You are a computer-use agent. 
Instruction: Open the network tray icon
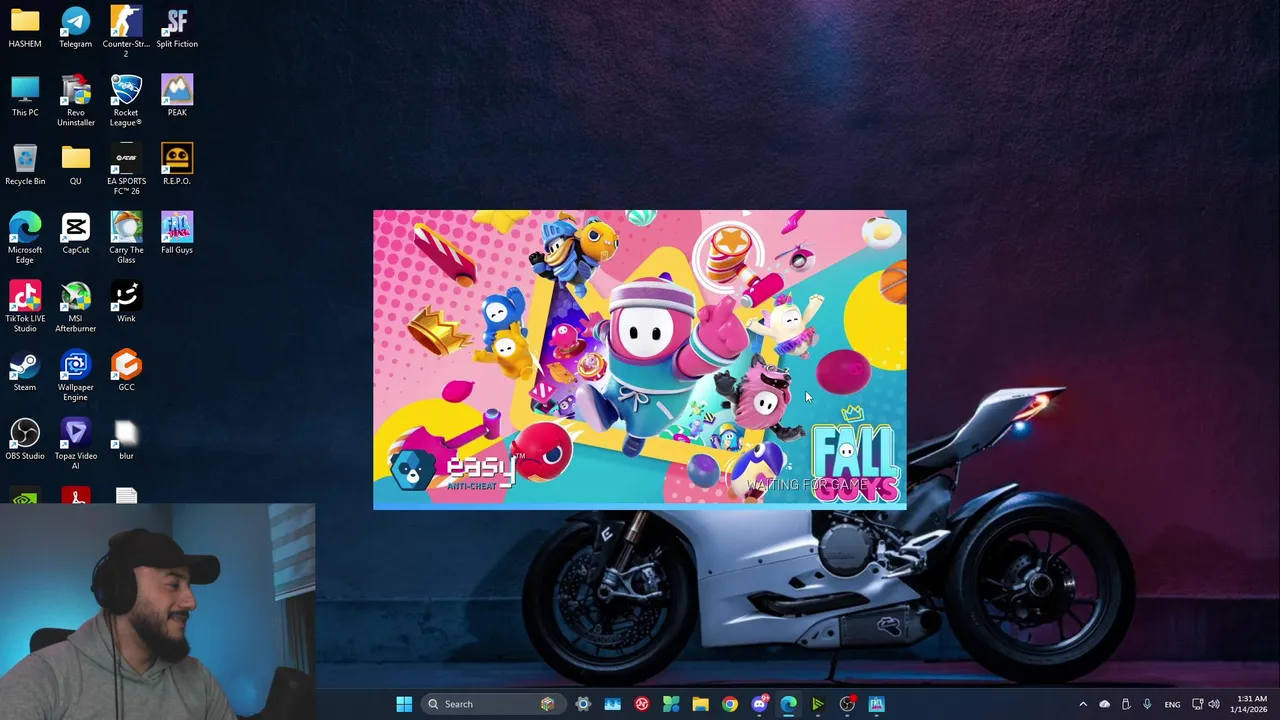pyautogui.click(x=1197, y=704)
